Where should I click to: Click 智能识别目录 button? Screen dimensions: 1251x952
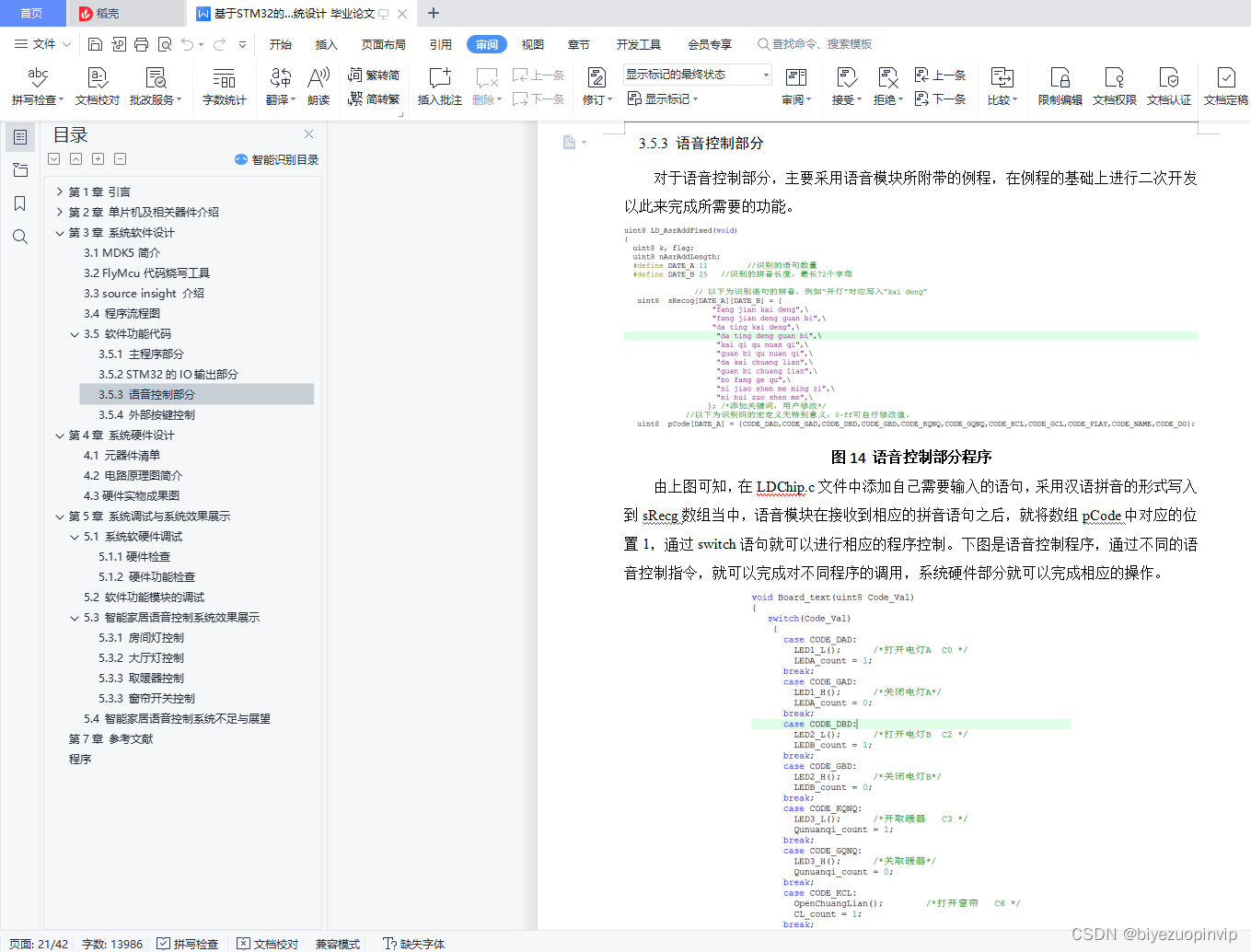click(x=276, y=159)
